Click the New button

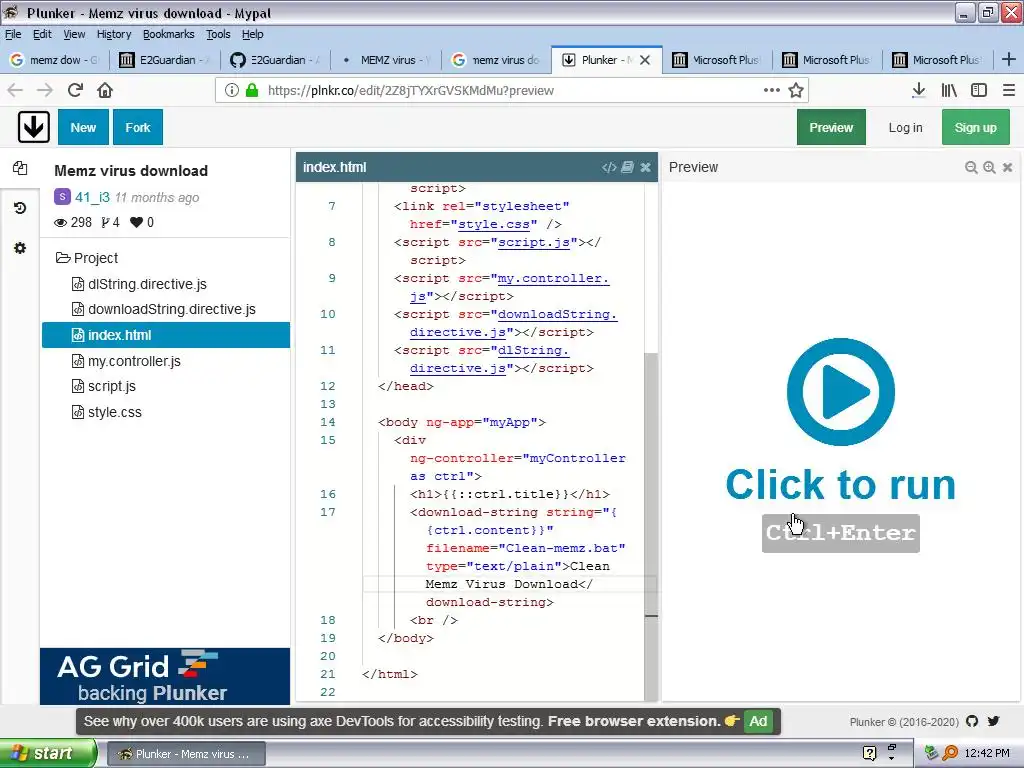(83, 127)
